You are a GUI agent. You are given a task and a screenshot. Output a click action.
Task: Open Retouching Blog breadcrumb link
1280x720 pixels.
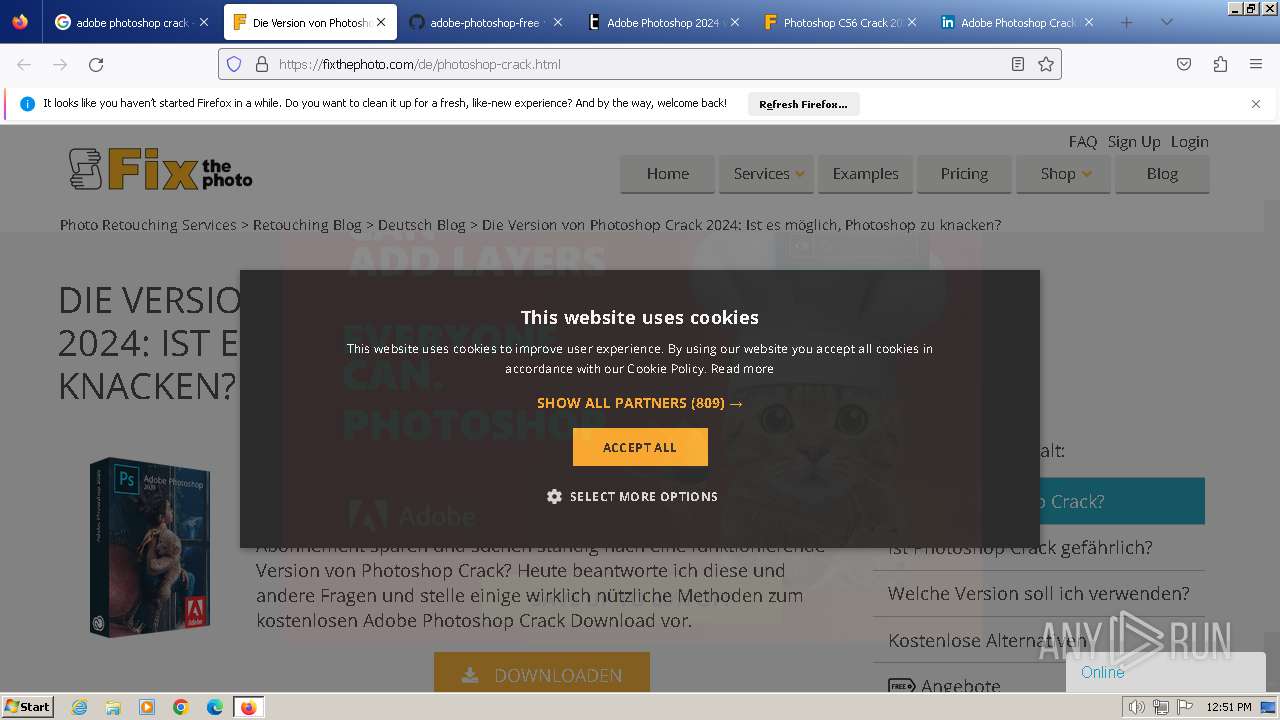tap(307, 225)
